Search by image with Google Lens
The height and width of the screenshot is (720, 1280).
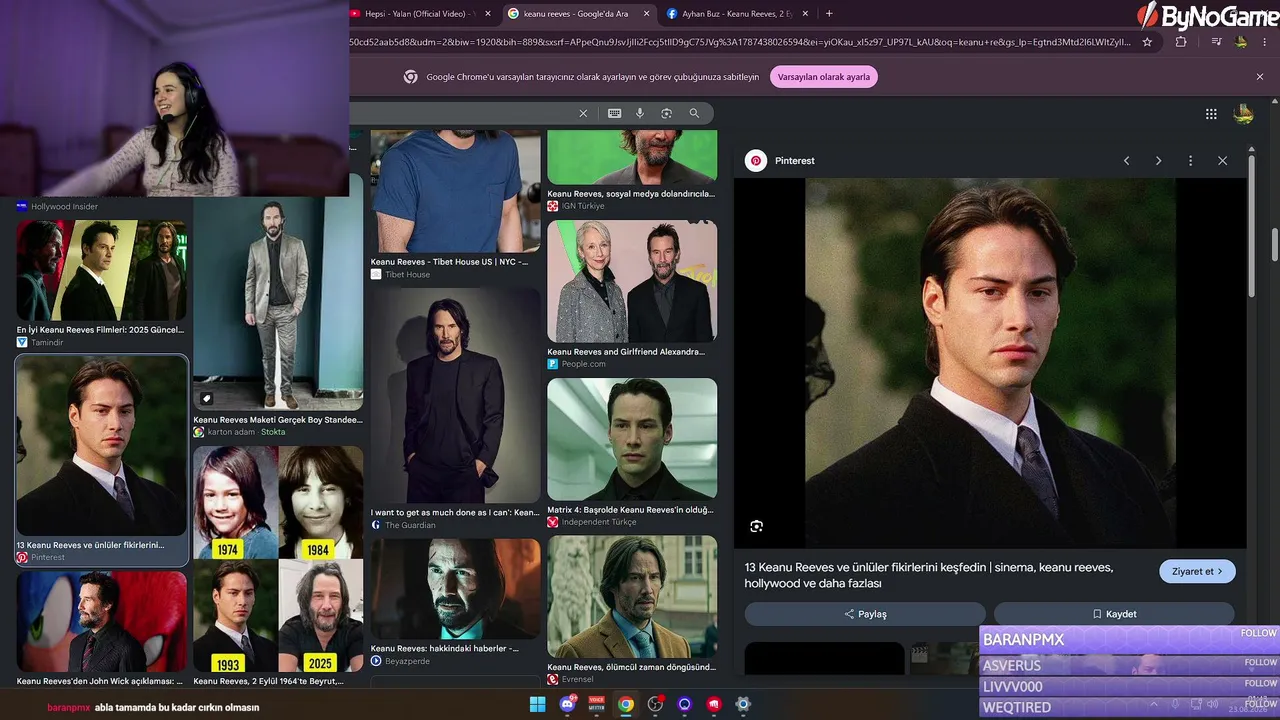pyautogui.click(x=666, y=113)
